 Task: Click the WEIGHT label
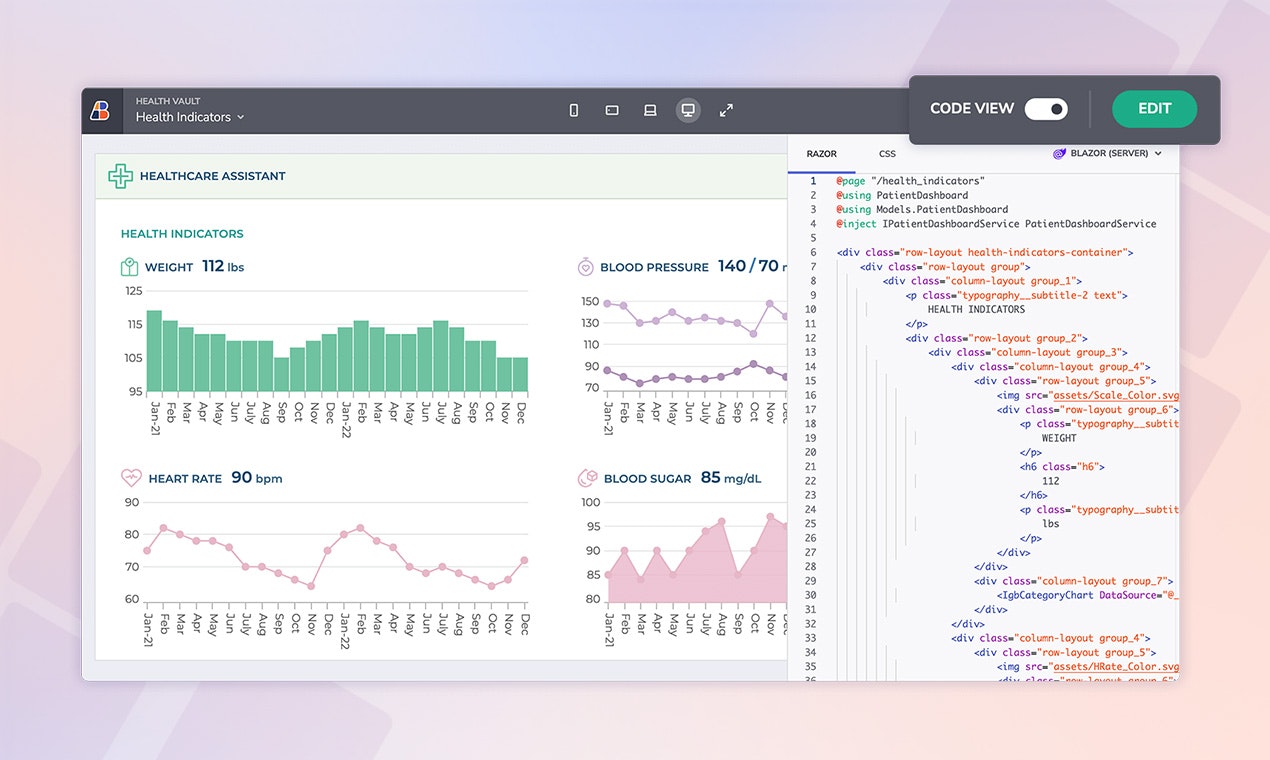pos(169,267)
